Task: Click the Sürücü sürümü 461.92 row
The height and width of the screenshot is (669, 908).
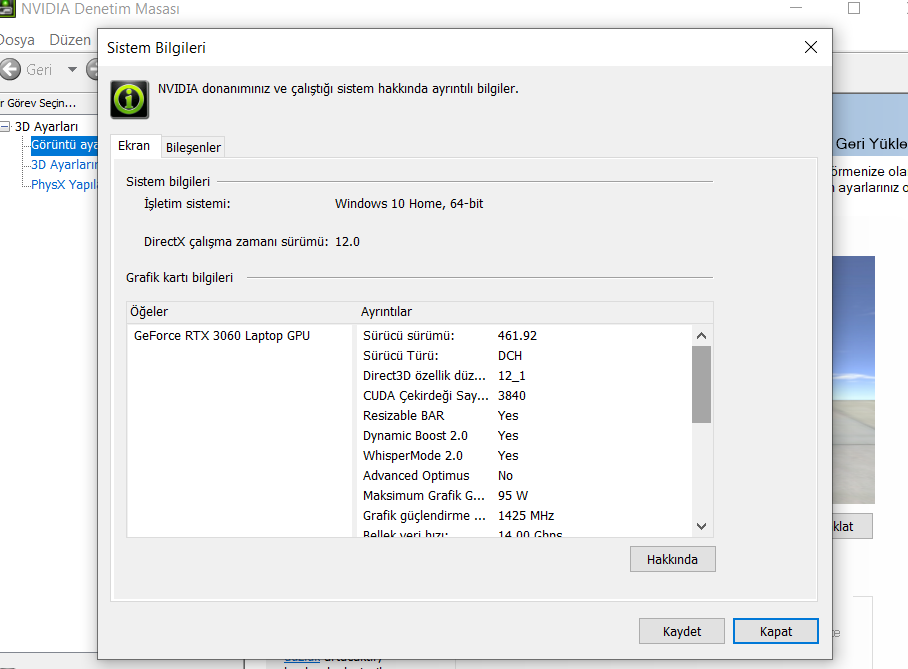Action: pos(526,335)
